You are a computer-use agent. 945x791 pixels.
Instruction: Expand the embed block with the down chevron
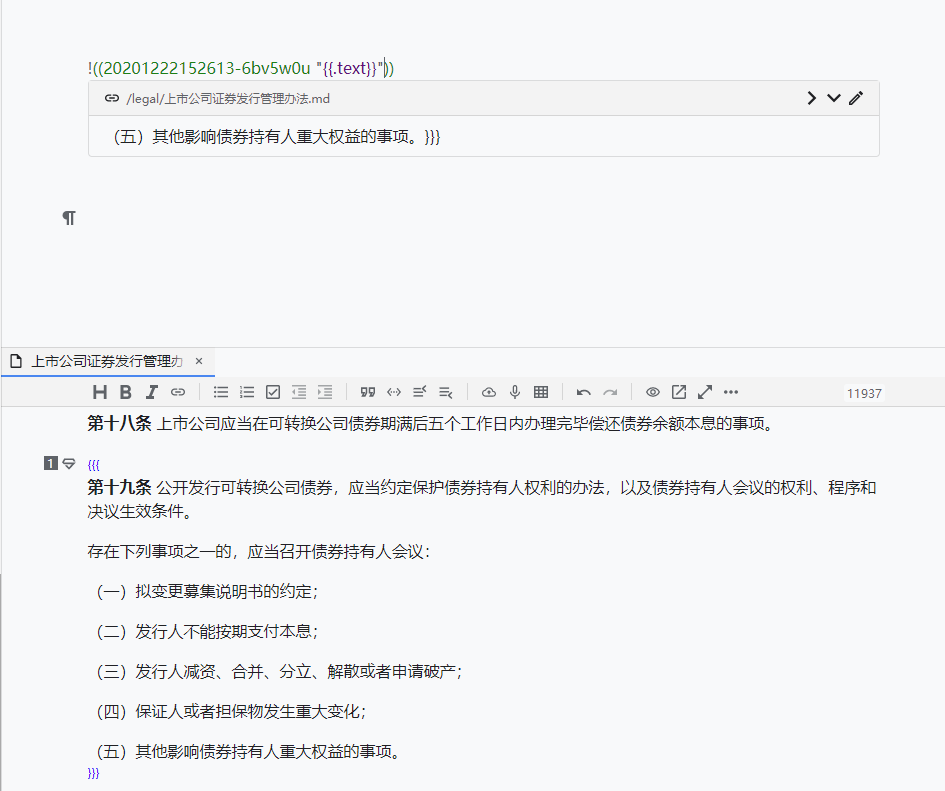833,98
